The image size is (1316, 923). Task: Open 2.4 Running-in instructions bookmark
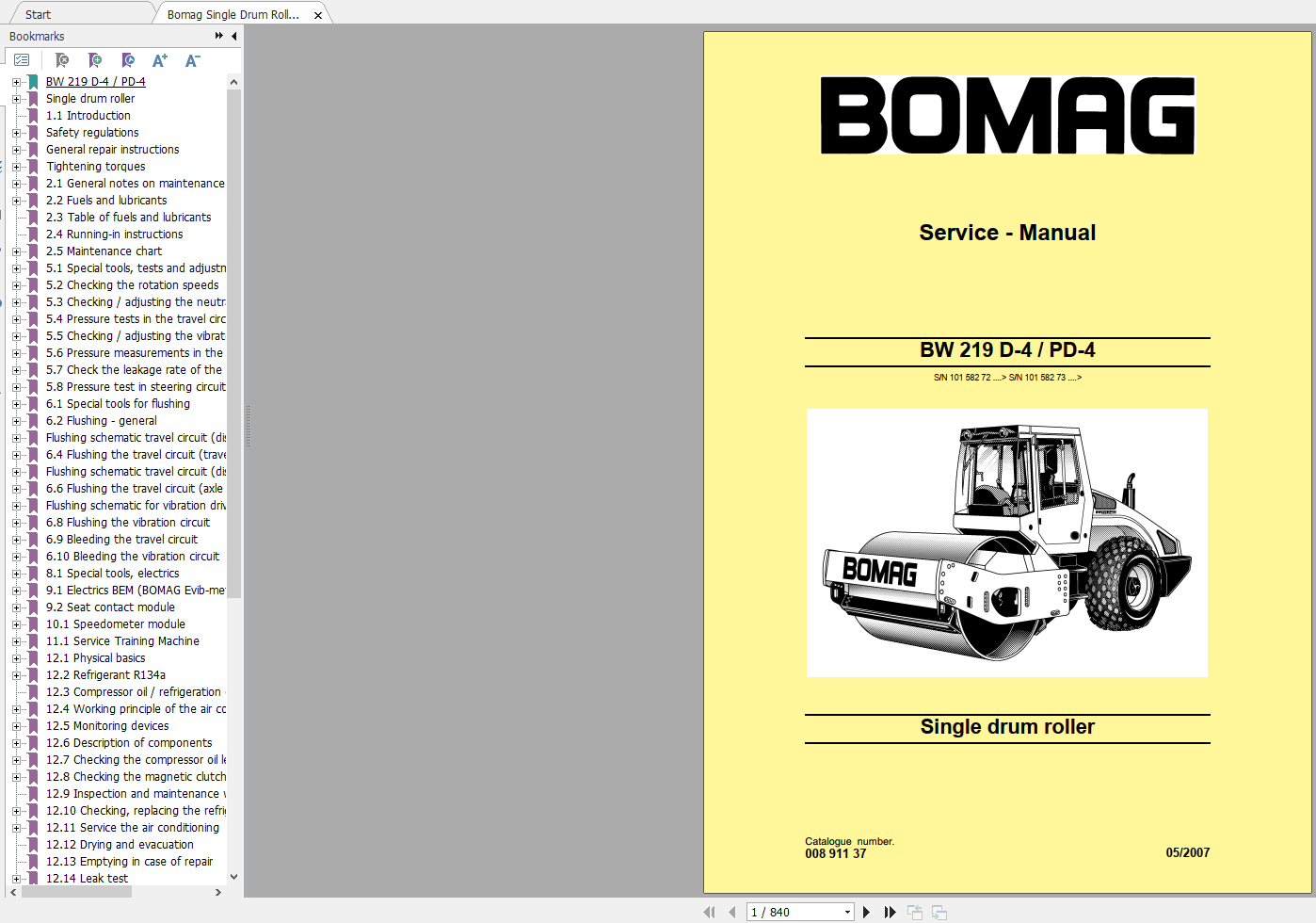click(x=115, y=235)
